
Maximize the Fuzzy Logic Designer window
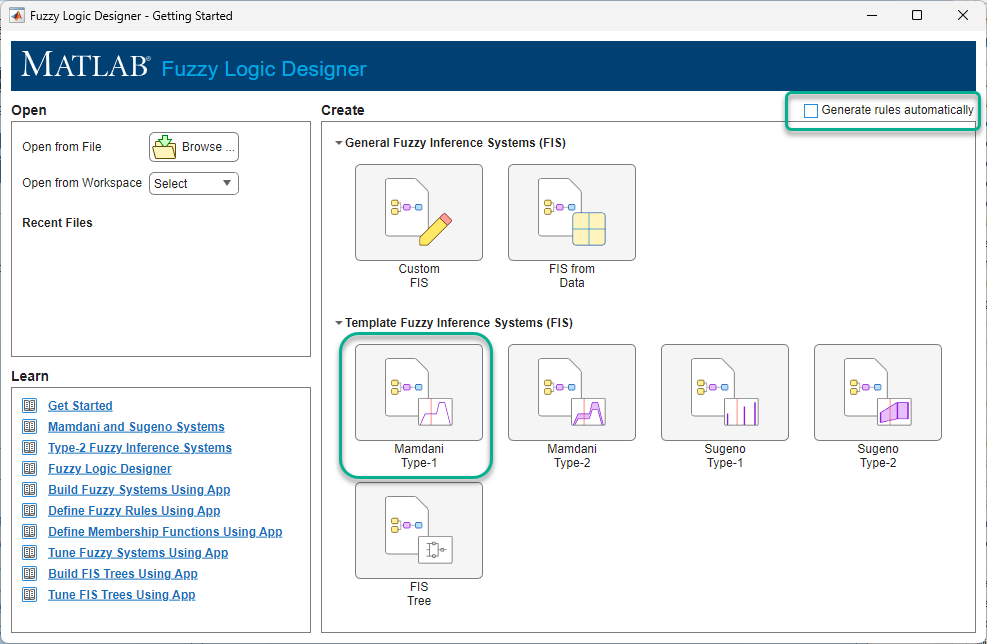point(917,15)
